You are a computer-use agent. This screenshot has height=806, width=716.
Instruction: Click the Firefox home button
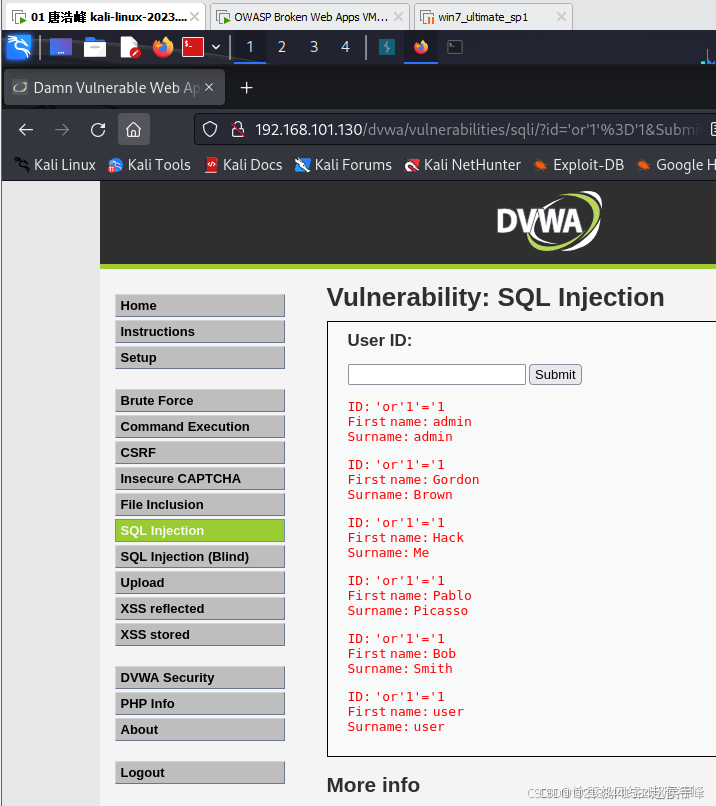[x=134, y=130]
